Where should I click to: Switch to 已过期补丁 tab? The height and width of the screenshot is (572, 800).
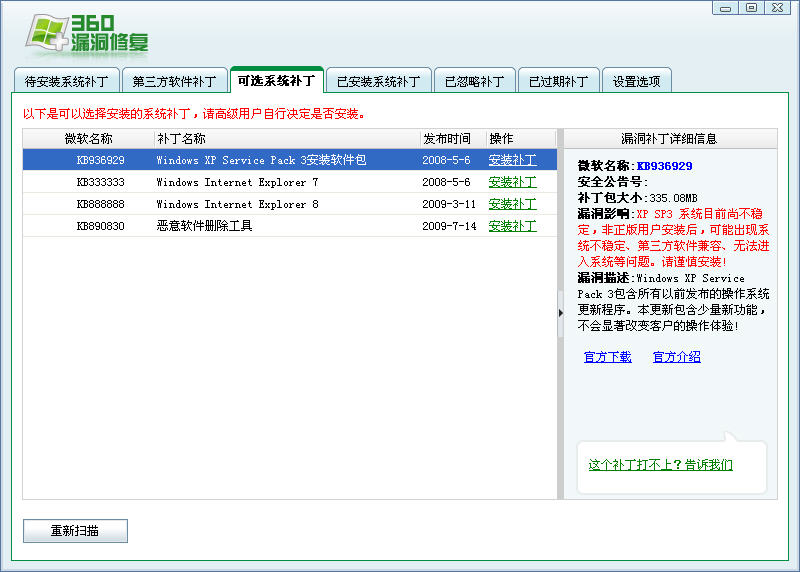click(559, 81)
